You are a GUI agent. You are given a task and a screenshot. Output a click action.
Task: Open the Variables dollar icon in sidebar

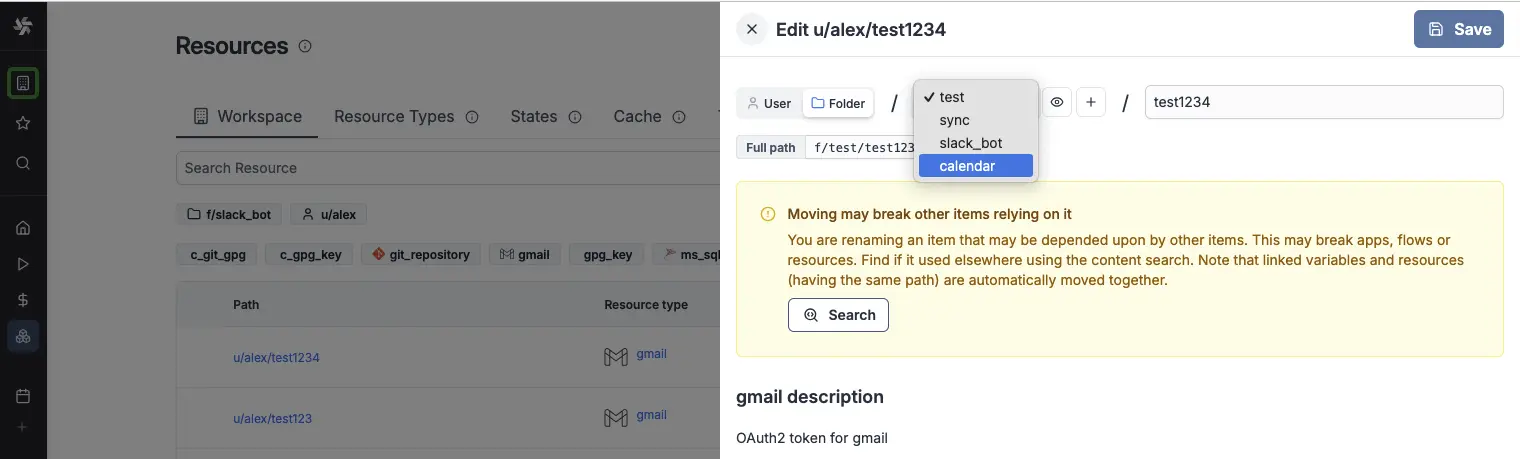click(x=23, y=300)
